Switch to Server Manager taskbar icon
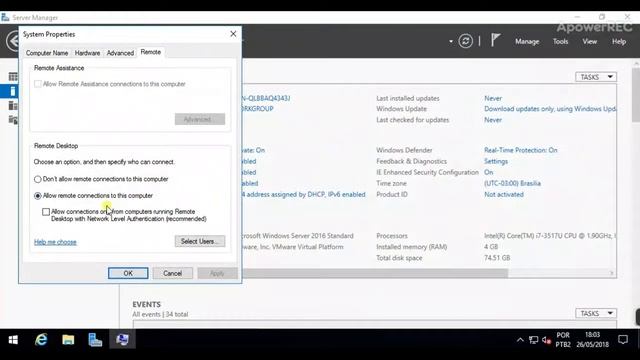Image resolution: width=640 pixels, height=360 pixels. tap(95, 340)
